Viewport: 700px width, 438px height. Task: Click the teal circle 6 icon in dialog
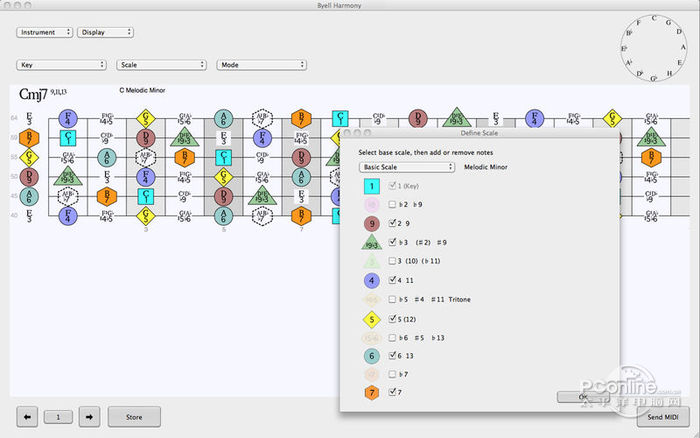coord(371,356)
